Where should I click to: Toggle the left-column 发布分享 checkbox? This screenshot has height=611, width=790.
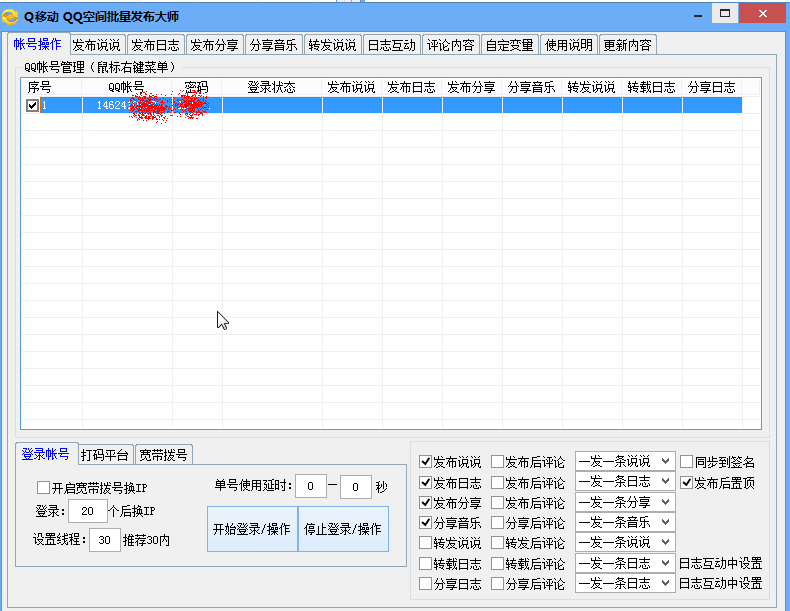coord(425,503)
